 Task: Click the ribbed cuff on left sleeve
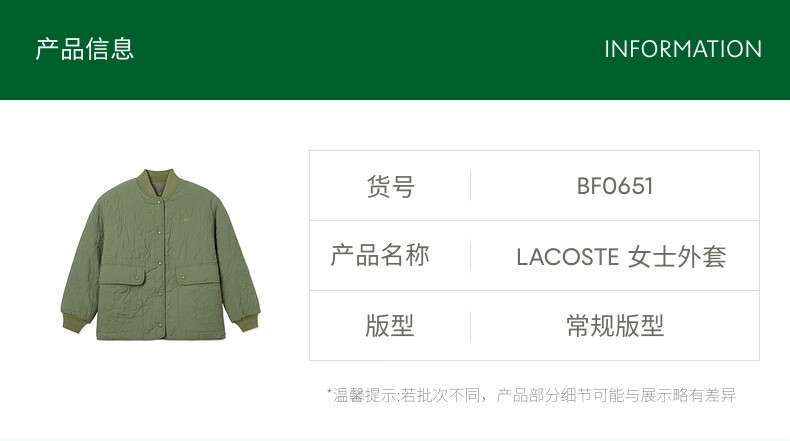click(76, 323)
